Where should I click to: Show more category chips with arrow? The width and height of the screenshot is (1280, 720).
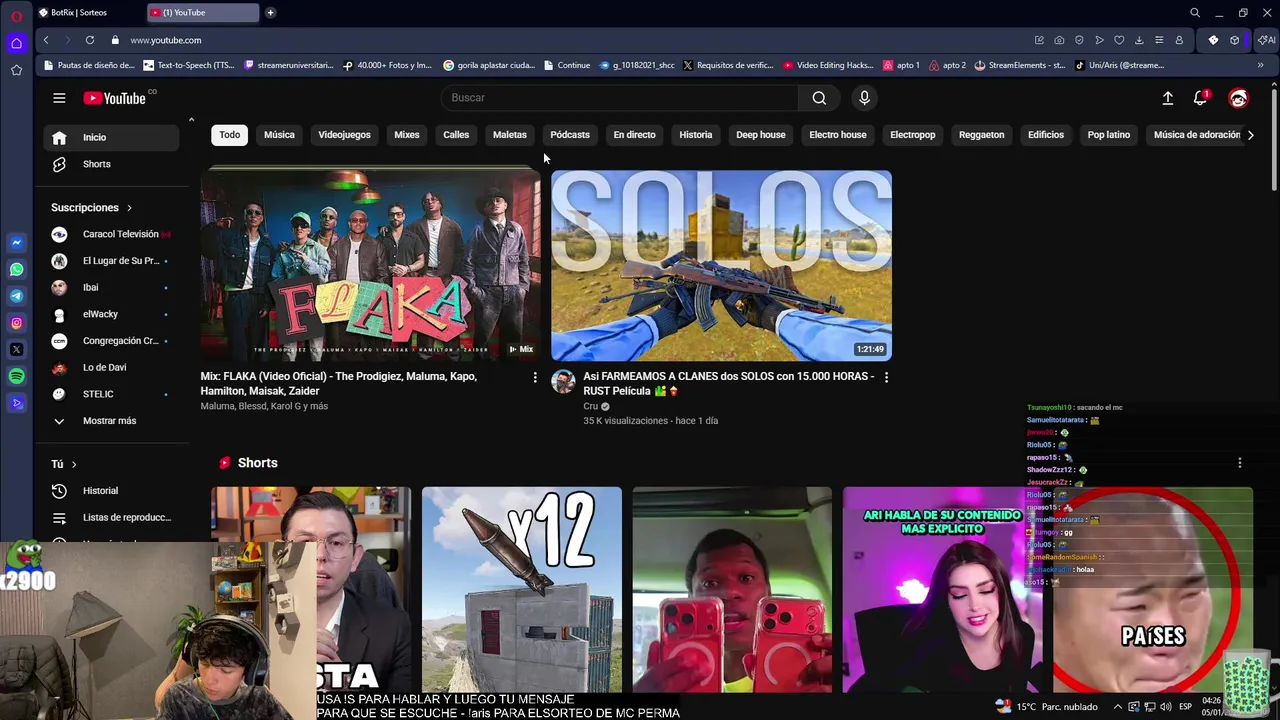coord(1250,135)
